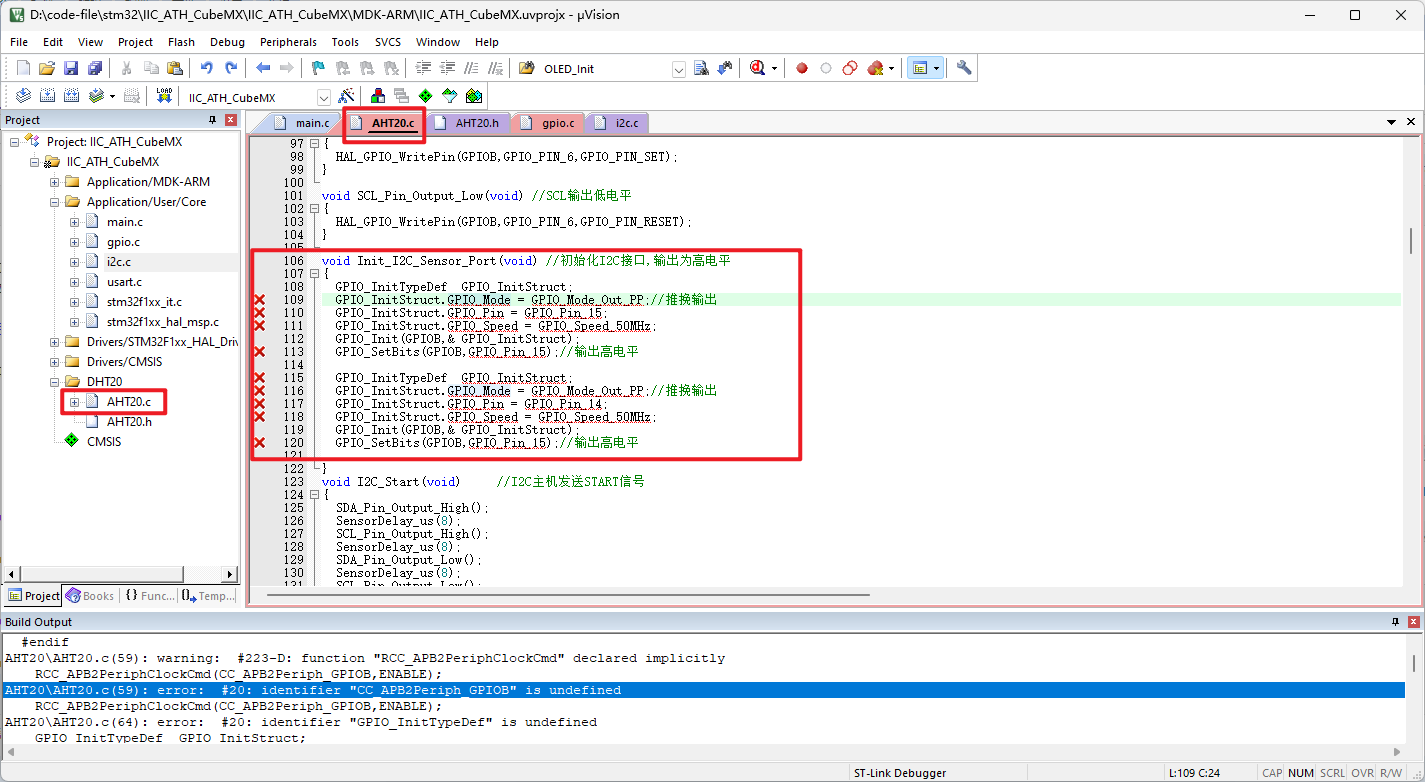The height and width of the screenshot is (782, 1425).
Task: Open Options for Target magic wand
Action: click(x=346, y=96)
